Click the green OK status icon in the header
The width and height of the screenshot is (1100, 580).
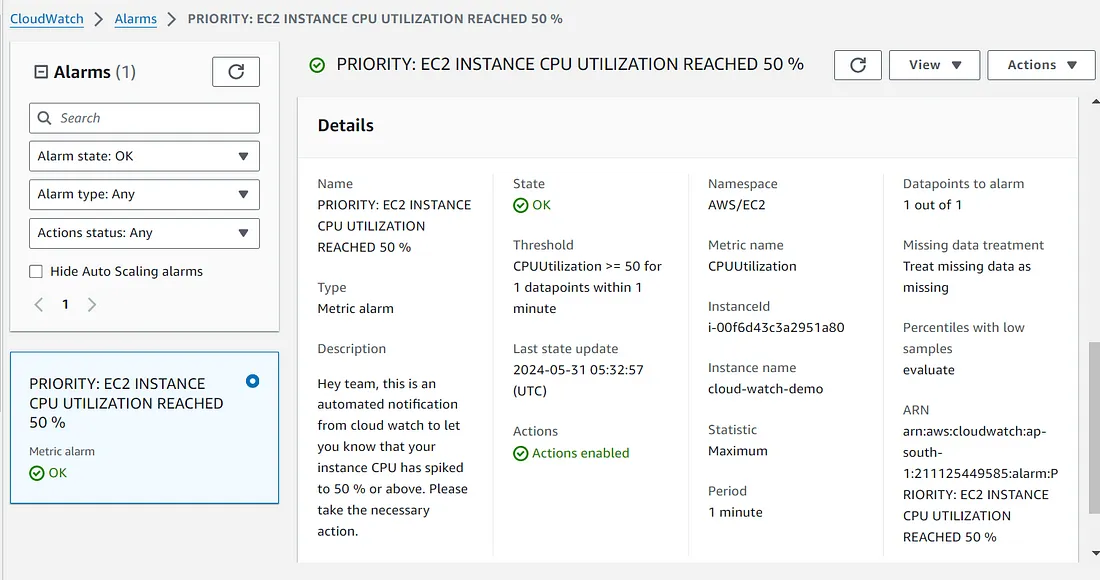click(317, 65)
